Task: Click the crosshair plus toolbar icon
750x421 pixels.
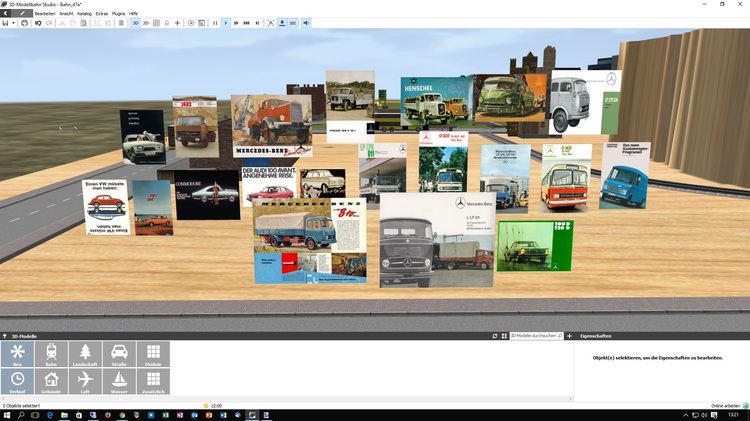Action: (177, 23)
